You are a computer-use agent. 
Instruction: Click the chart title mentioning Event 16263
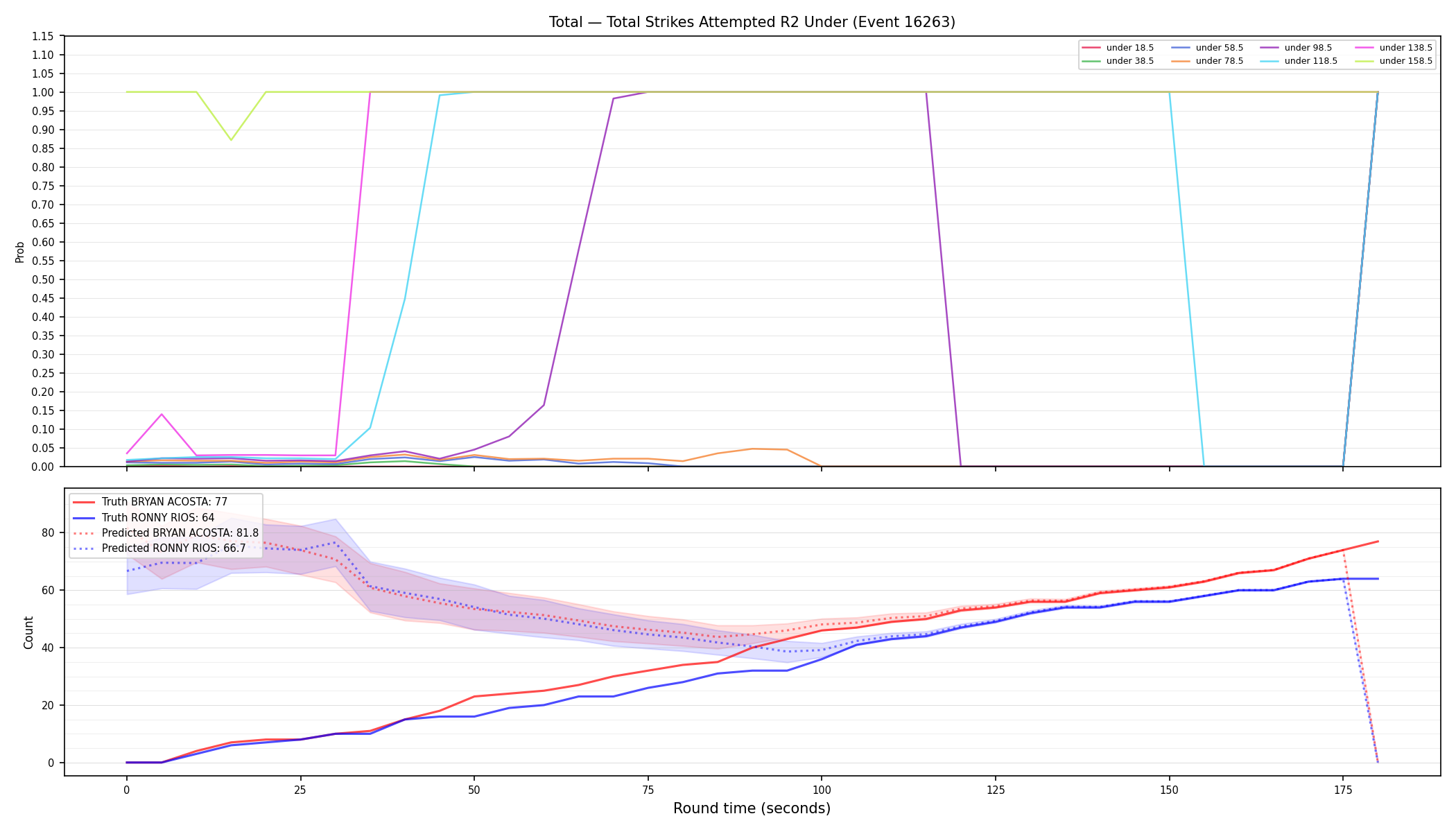[x=752, y=22]
